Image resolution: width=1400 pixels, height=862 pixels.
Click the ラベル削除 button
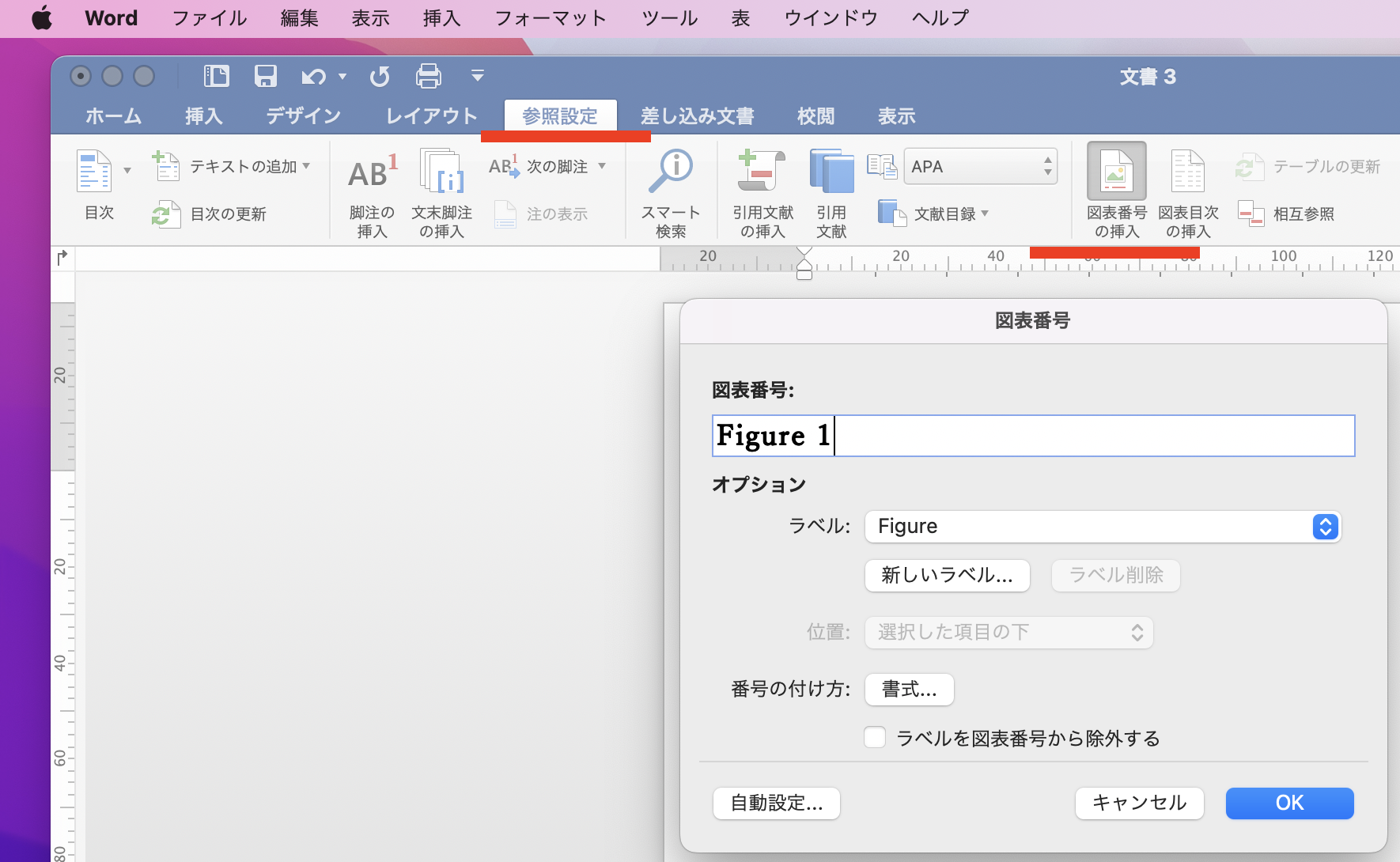click(x=1115, y=576)
